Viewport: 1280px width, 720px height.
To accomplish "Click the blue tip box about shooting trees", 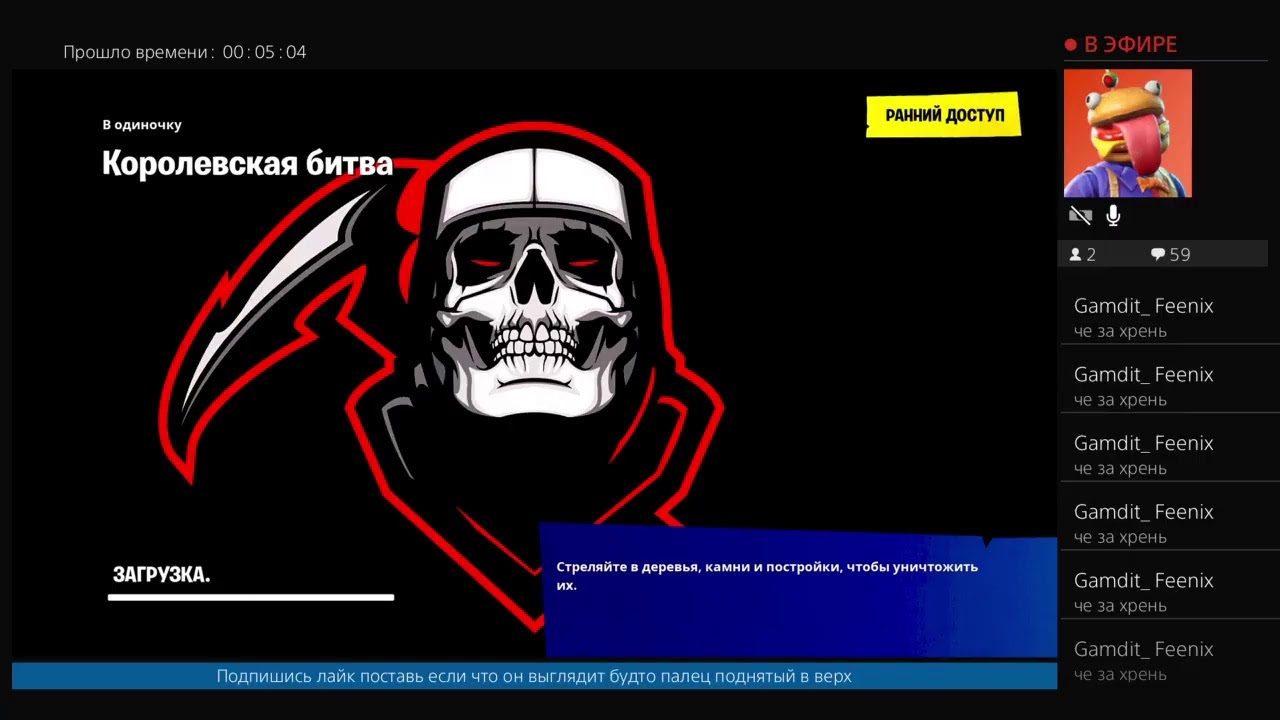I will pyautogui.click(x=798, y=590).
